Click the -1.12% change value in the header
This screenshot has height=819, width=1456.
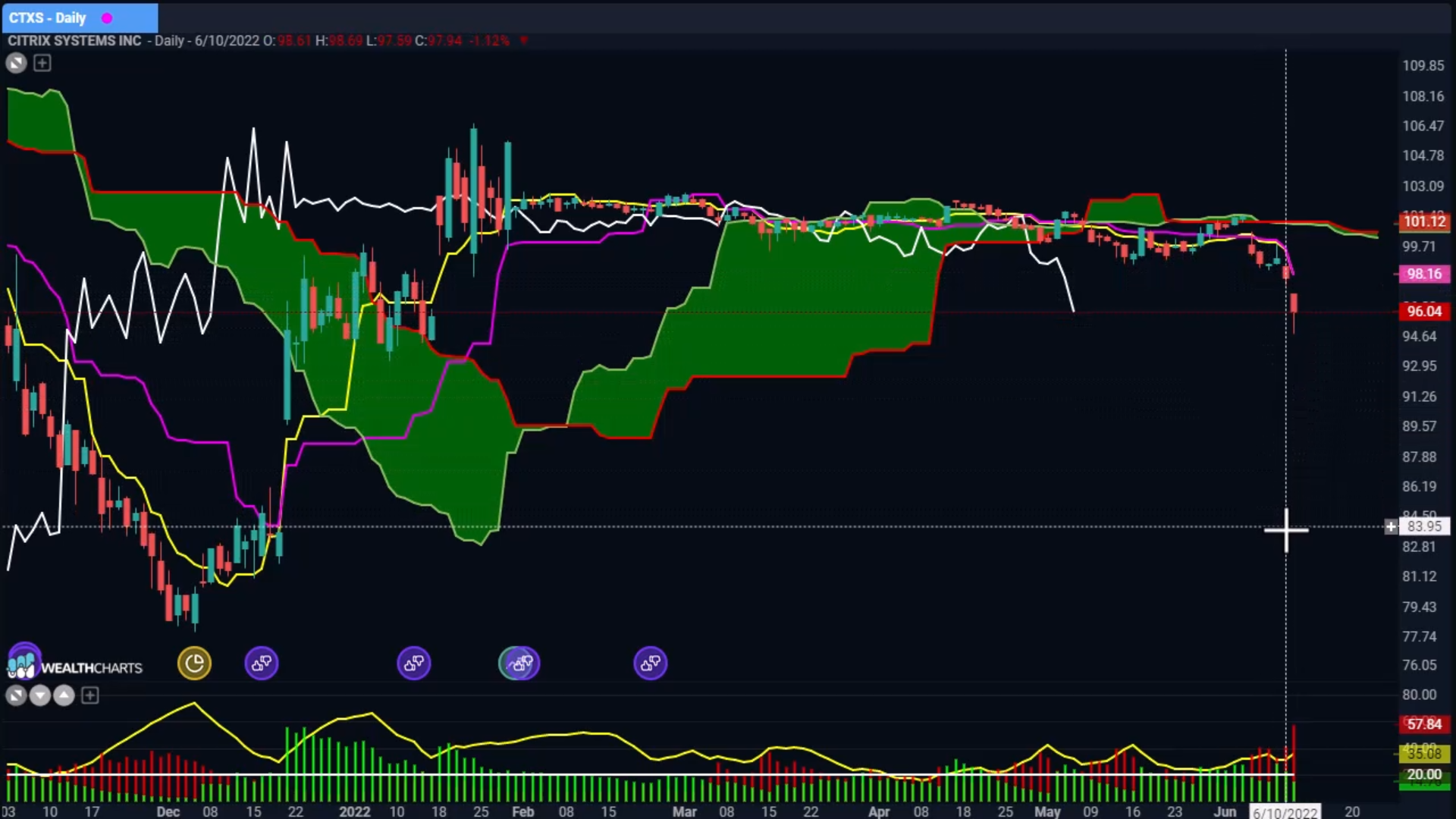coord(490,41)
